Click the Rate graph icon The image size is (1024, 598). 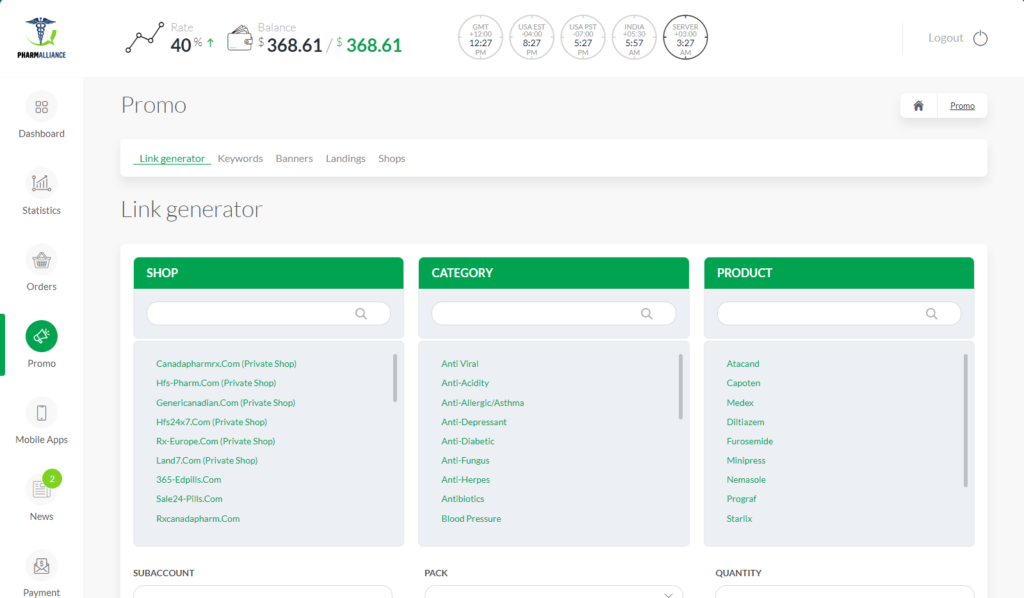coord(144,37)
